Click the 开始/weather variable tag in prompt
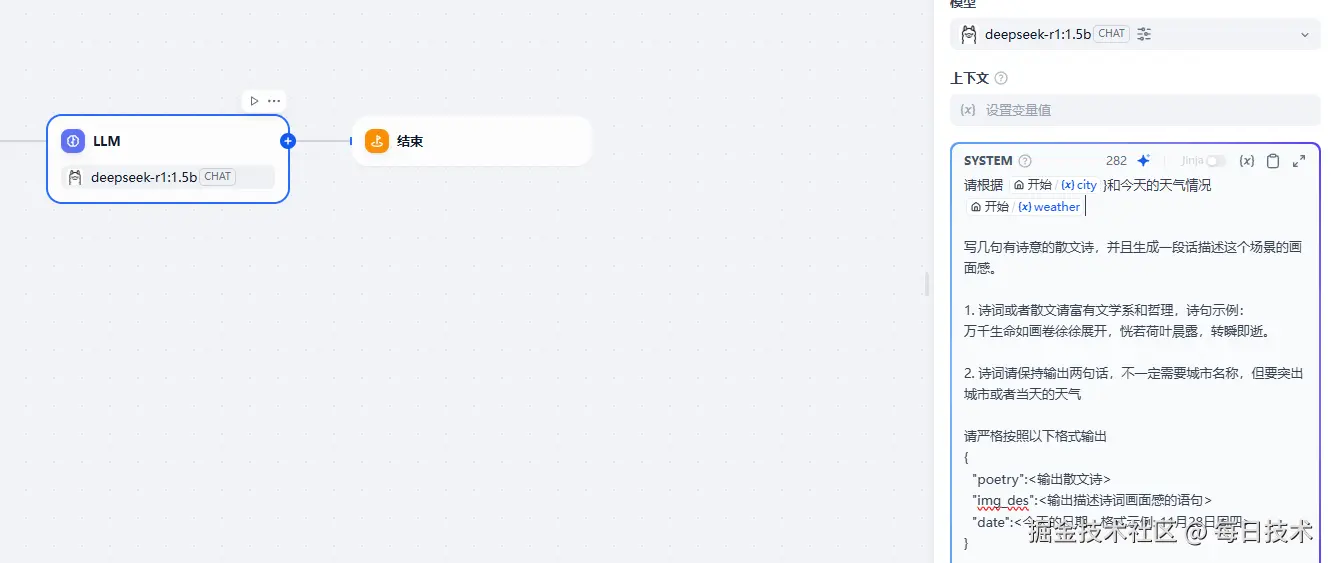 1024,207
